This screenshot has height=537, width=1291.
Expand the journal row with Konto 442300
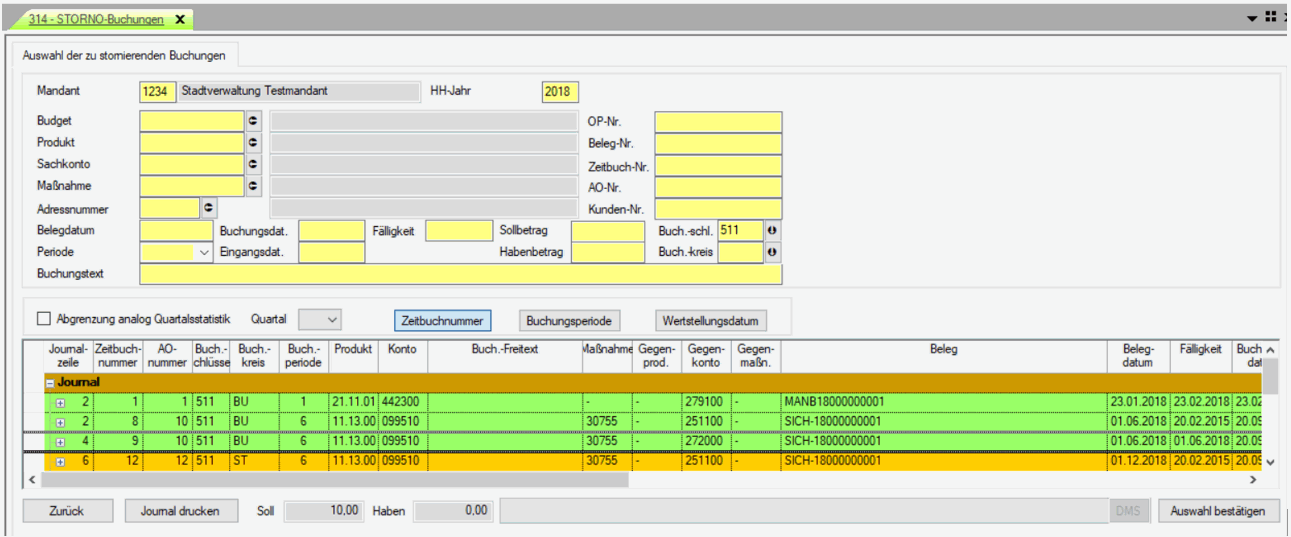tap(60, 402)
